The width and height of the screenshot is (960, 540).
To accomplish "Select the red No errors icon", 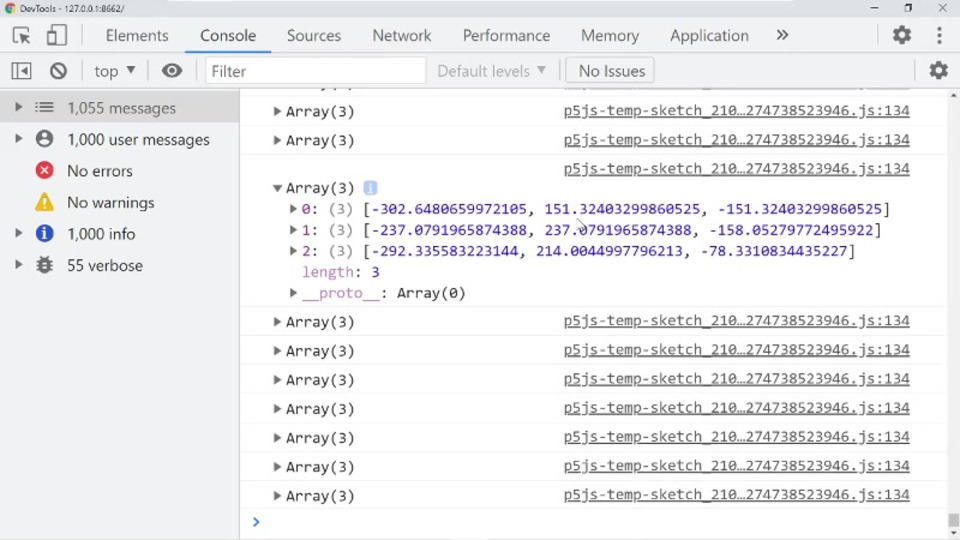I will click(x=44, y=170).
